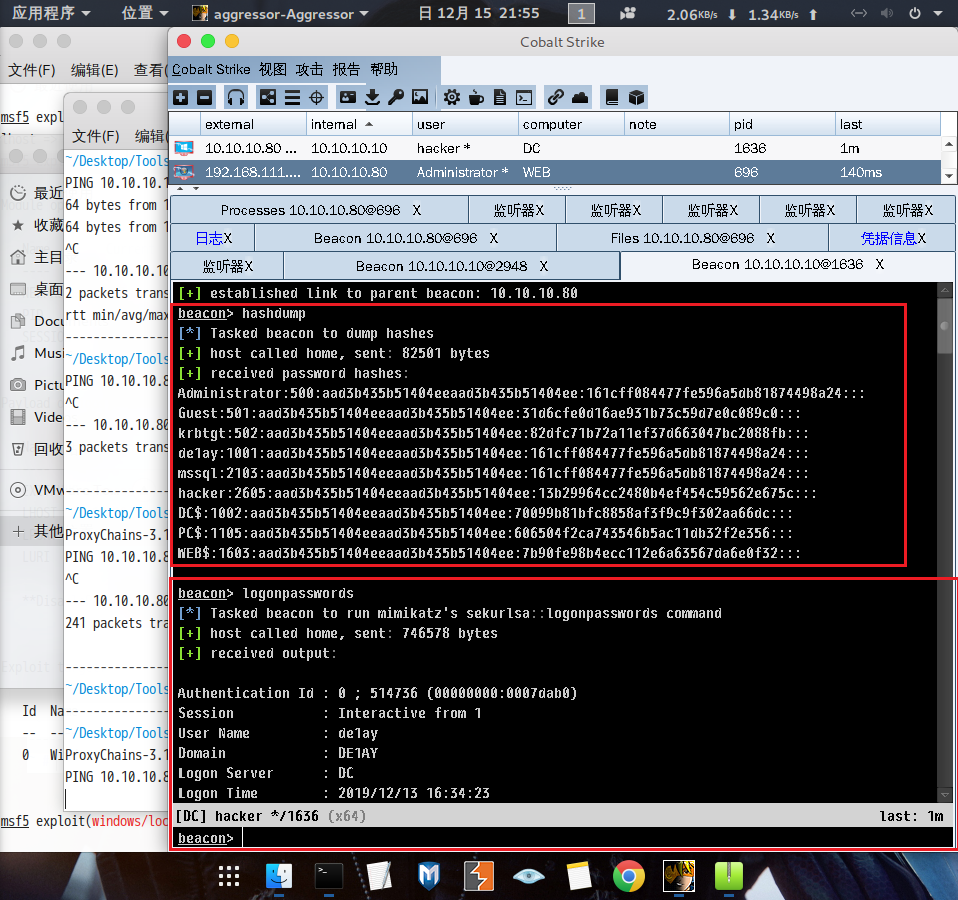Image resolution: width=958 pixels, height=900 pixels.
Task: Select the DC beacon row 10.10.10.10
Action: (x=555, y=148)
